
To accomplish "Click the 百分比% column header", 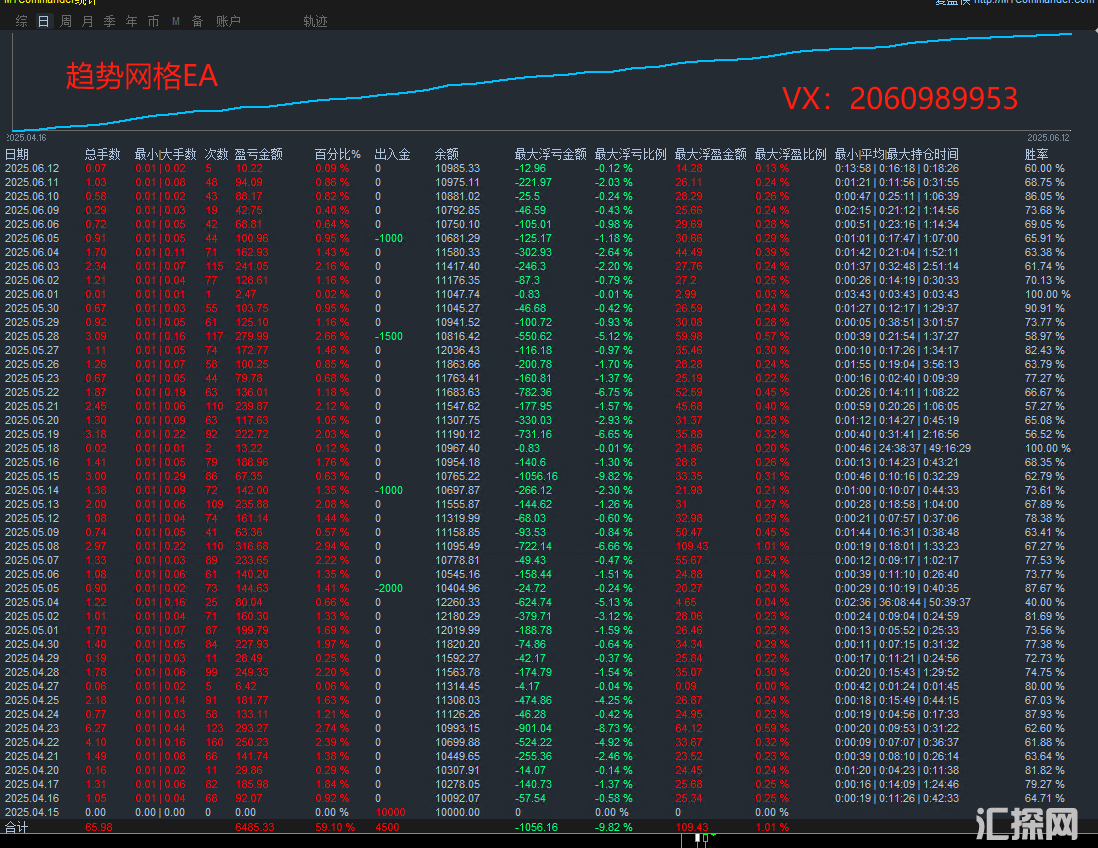I will tap(338, 154).
